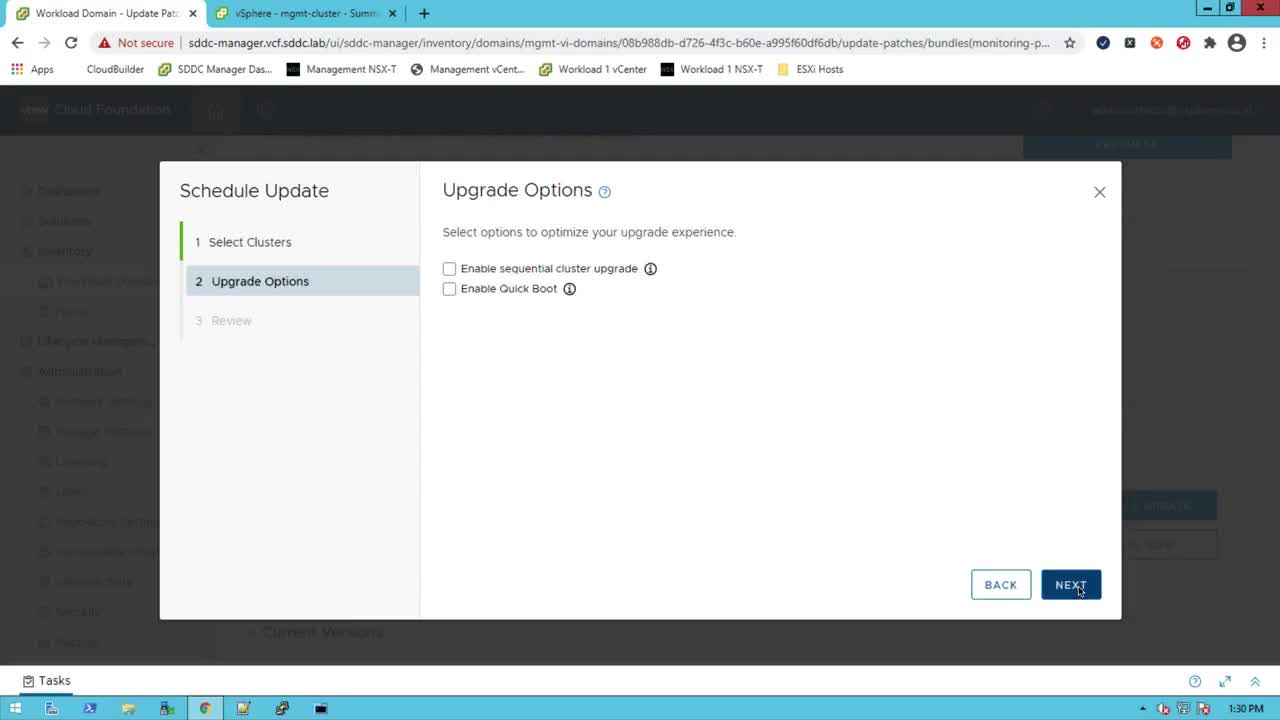This screenshot has height=720, width=1280.
Task: Bookmark this page with star icon
Action: 1070,43
